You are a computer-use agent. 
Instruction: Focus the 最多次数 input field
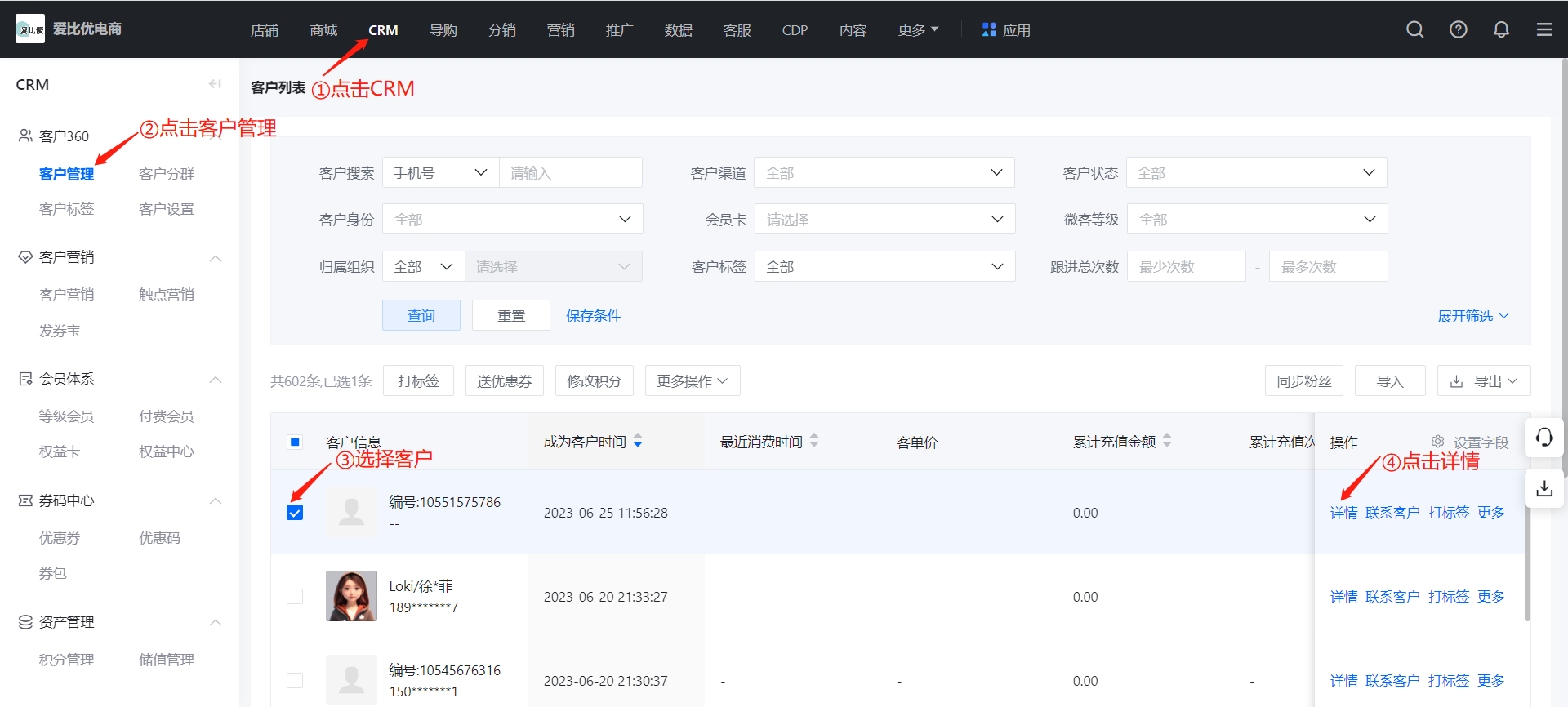[x=1329, y=266]
